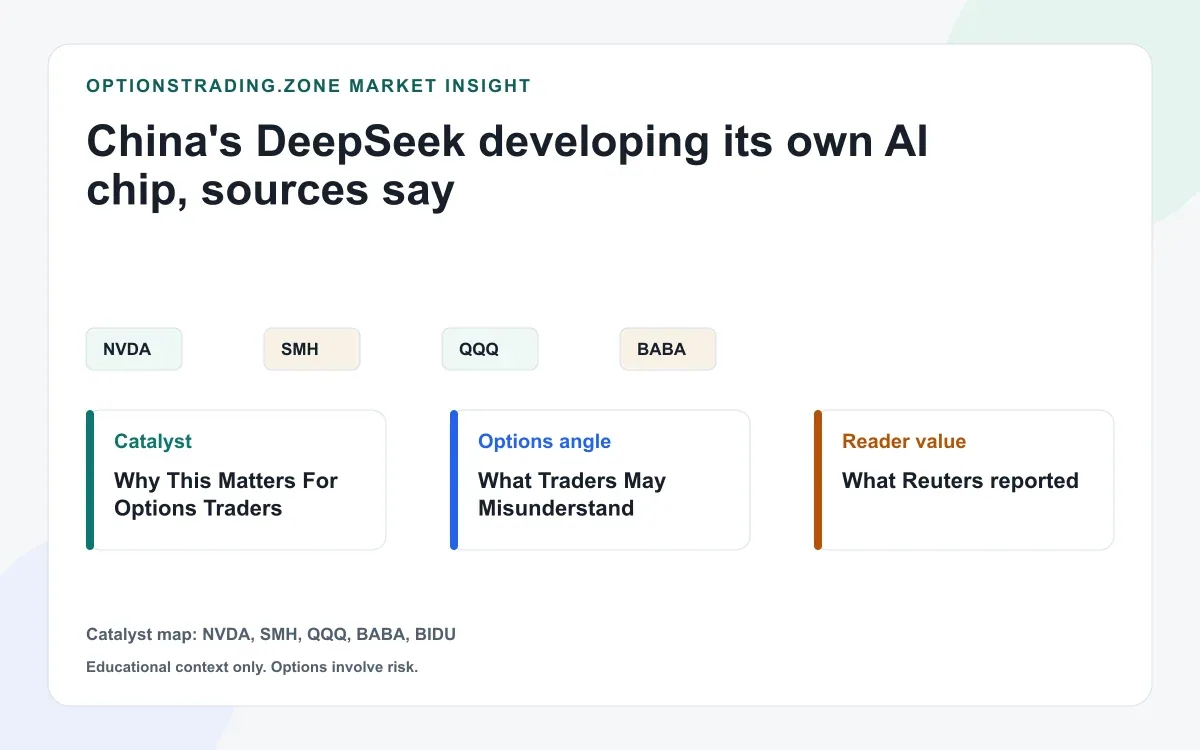Click the Catalyst map ticker line
1200x750 pixels.
tap(271, 635)
